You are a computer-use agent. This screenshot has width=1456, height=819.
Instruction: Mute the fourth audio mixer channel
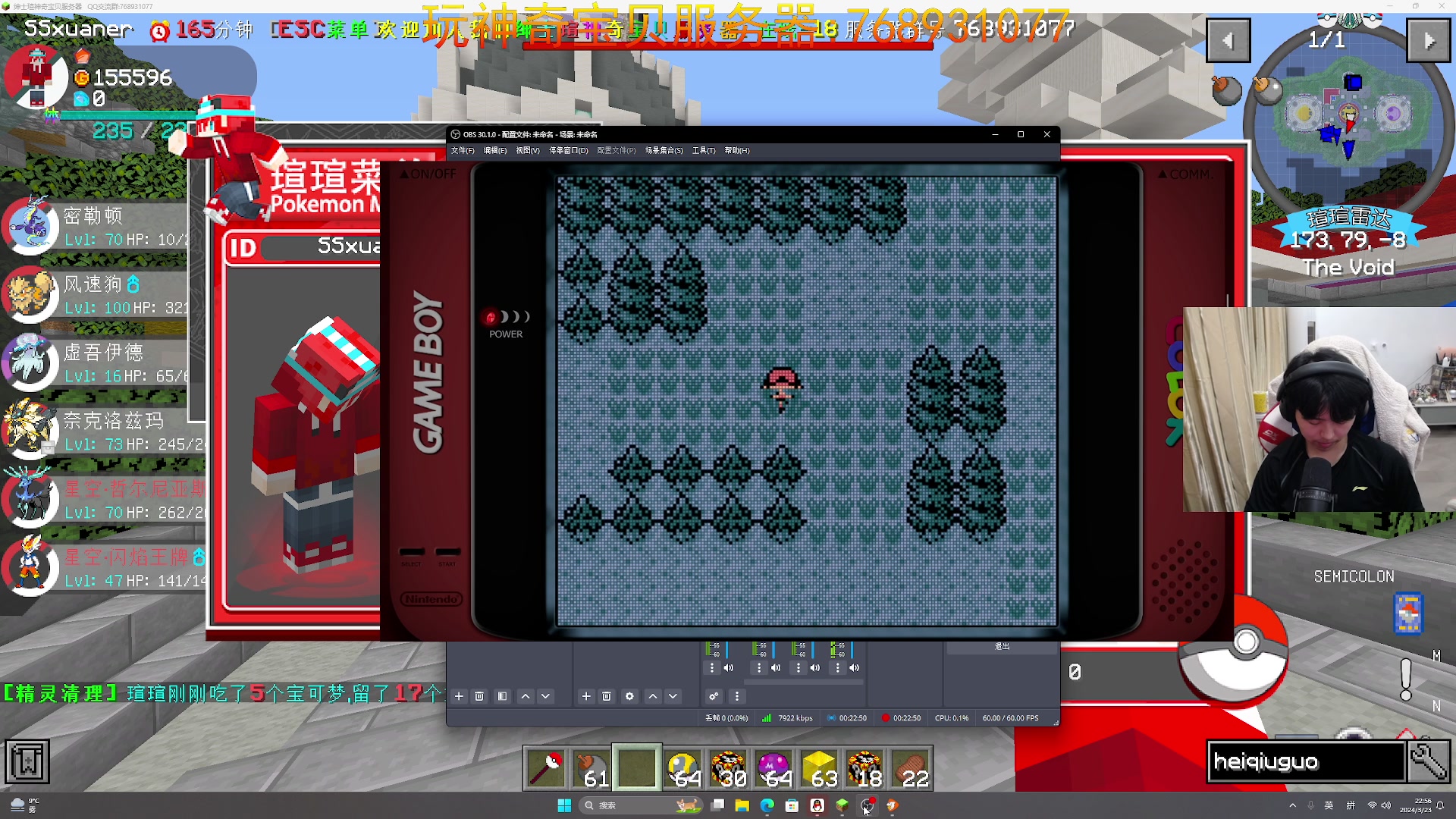point(855,668)
